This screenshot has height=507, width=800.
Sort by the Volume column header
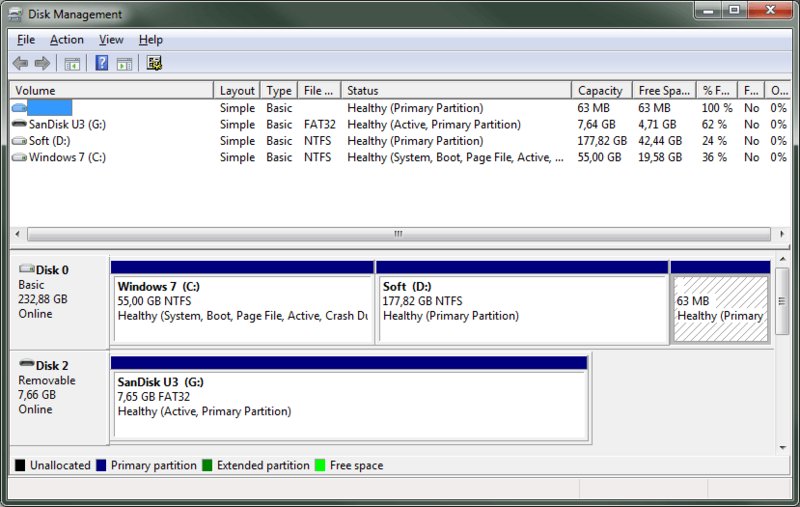110,90
